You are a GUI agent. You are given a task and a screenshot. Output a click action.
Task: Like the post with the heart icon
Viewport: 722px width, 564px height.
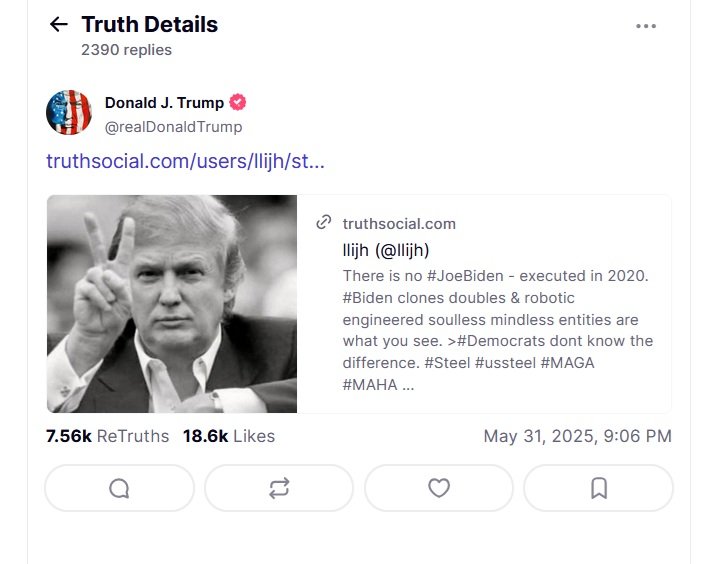[438, 488]
